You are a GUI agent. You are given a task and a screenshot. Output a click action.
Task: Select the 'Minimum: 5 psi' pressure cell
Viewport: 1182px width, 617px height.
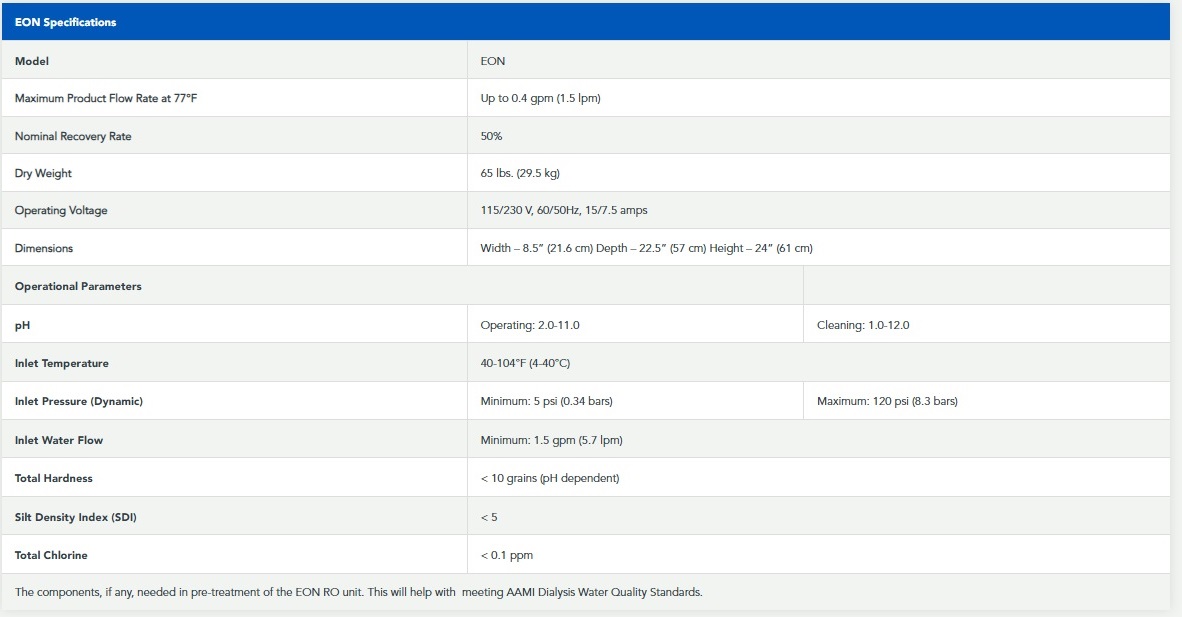tap(546, 401)
